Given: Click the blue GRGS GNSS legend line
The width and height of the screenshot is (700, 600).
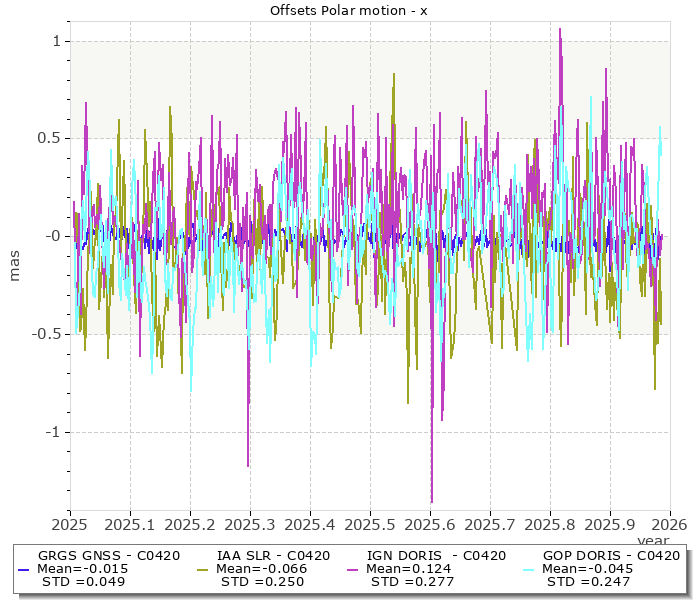Looking at the screenshot, I should 25,569.
